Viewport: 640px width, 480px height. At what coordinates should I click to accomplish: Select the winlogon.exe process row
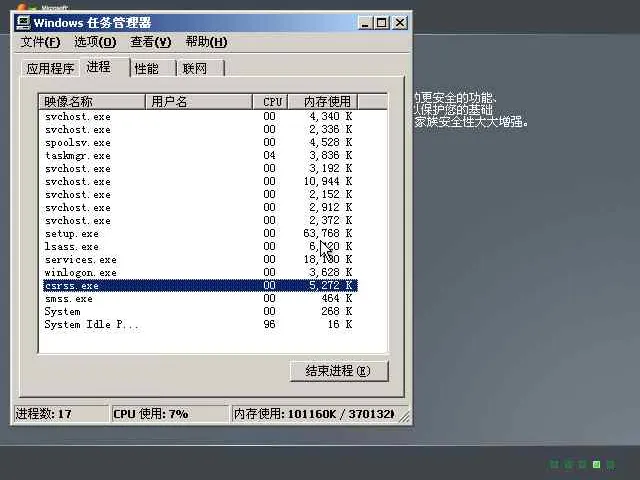(x=200, y=272)
